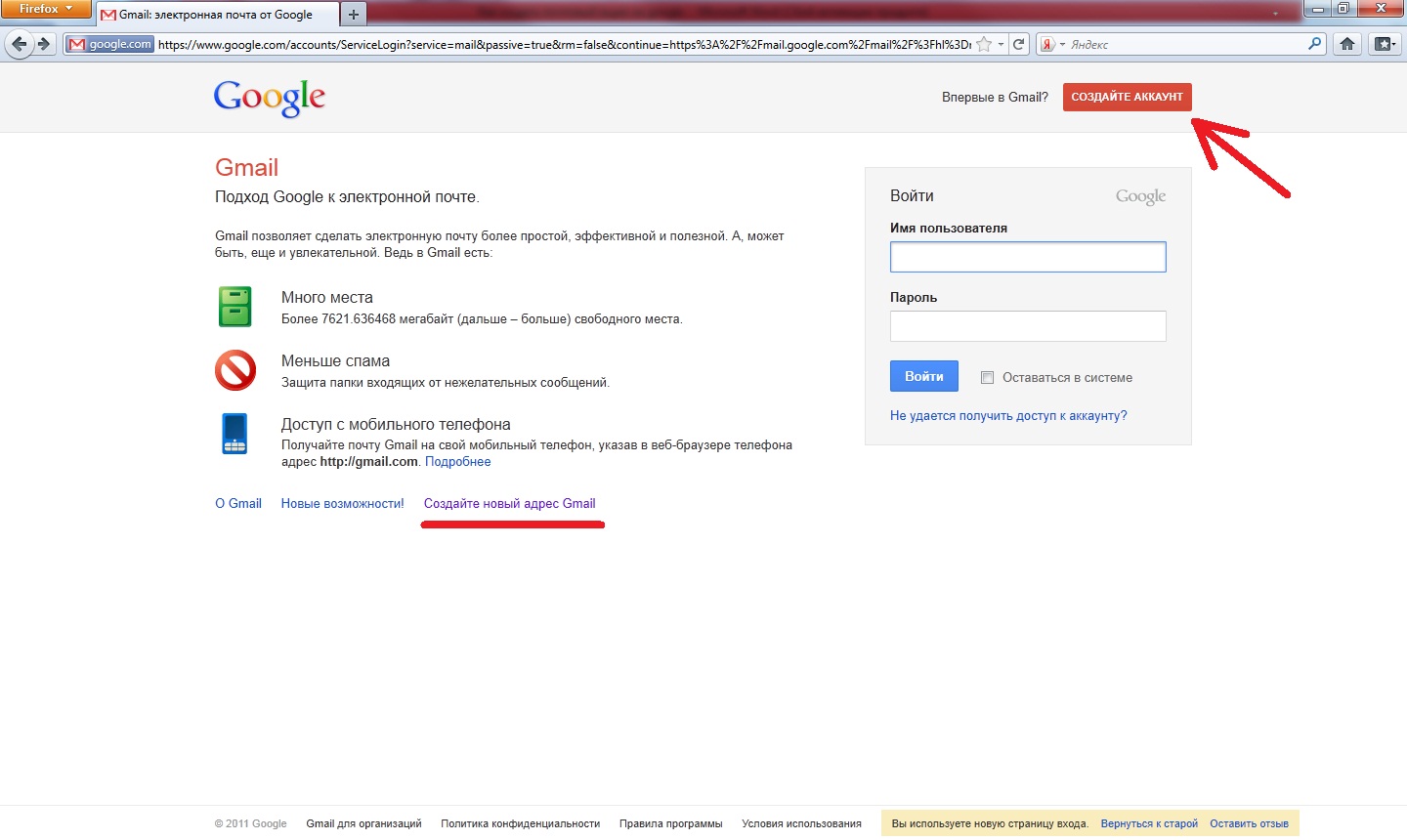Open the 'Подробнее' link about mobile access
The width and height of the screenshot is (1407, 840).
[x=457, y=461]
